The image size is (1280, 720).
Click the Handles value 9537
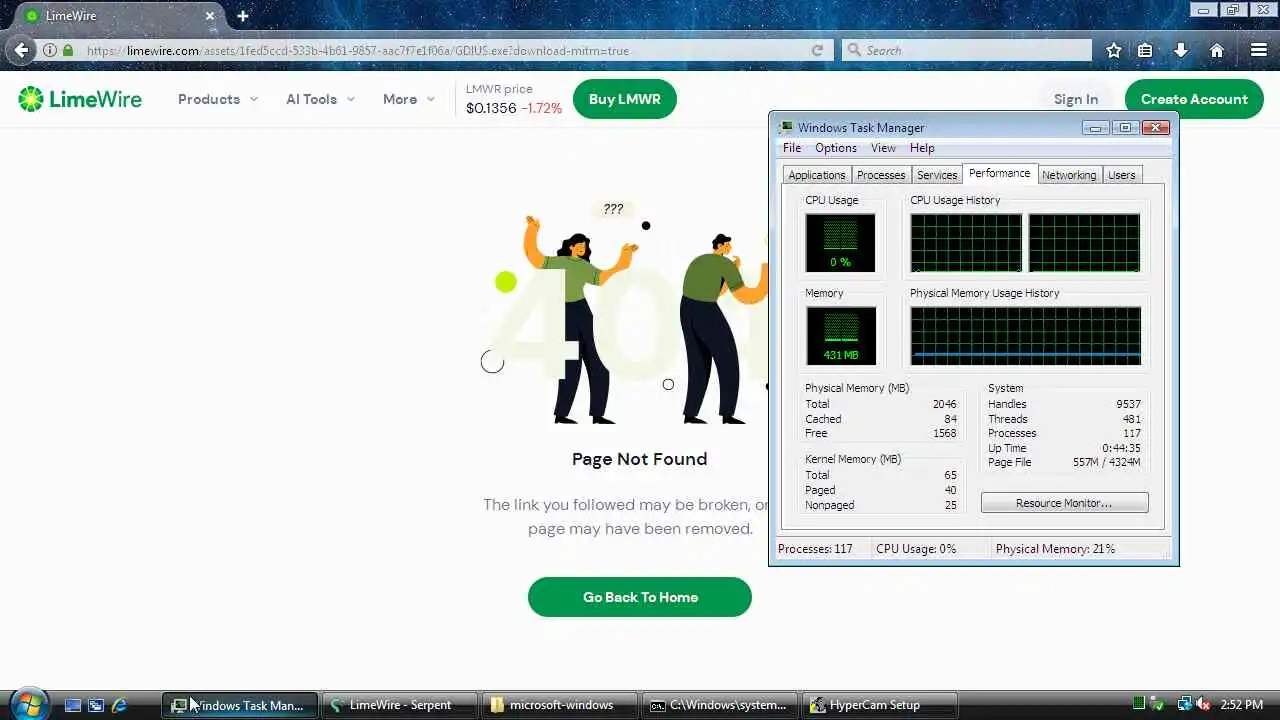pyautogui.click(x=1128, y=404)
